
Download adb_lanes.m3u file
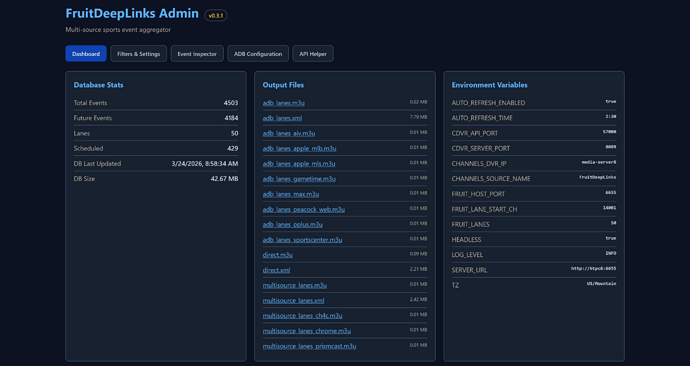pos(284,103)
